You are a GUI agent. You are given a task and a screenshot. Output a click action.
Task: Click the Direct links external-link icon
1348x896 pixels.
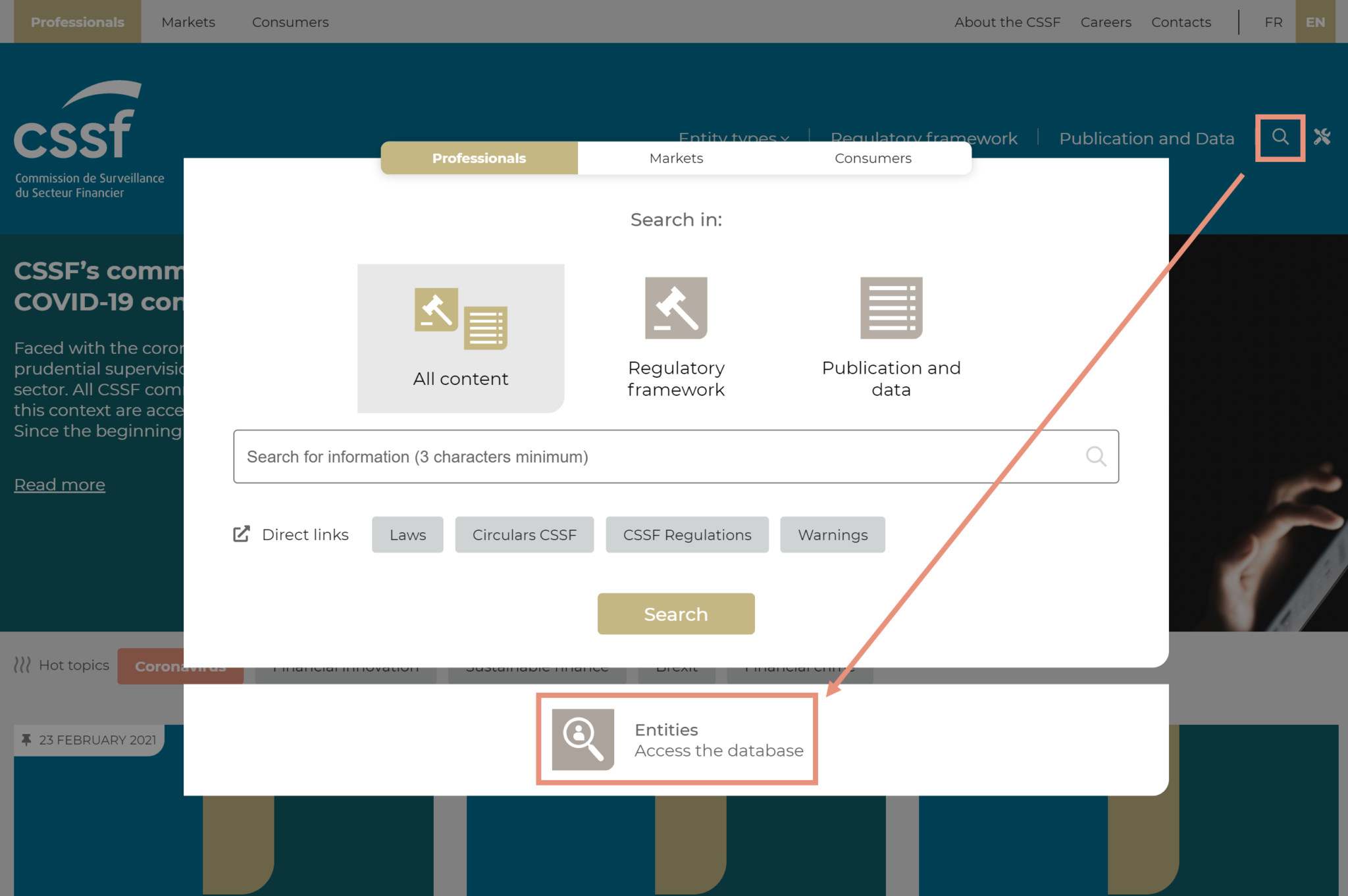(242, 534)
